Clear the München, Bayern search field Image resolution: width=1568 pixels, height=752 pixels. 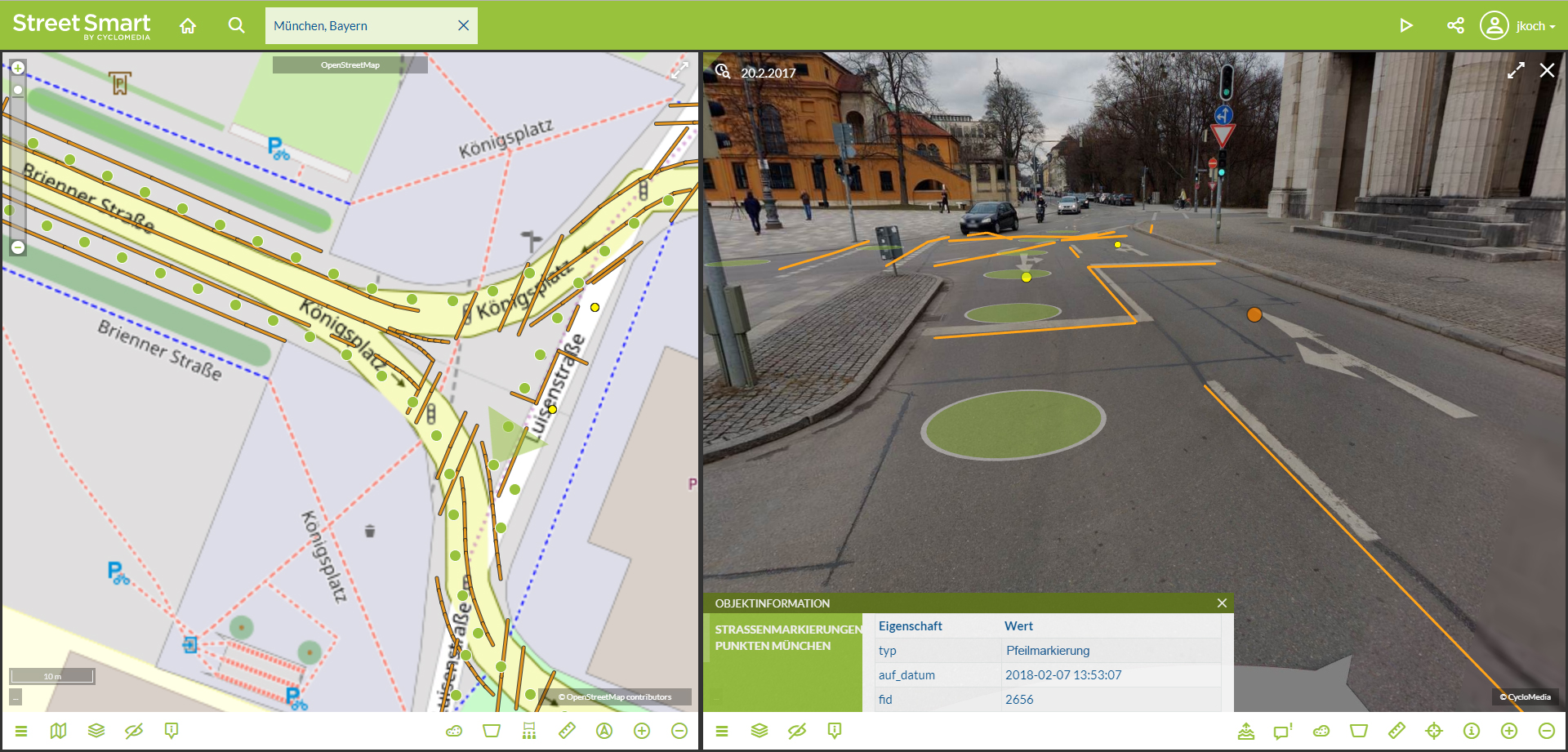463,25
